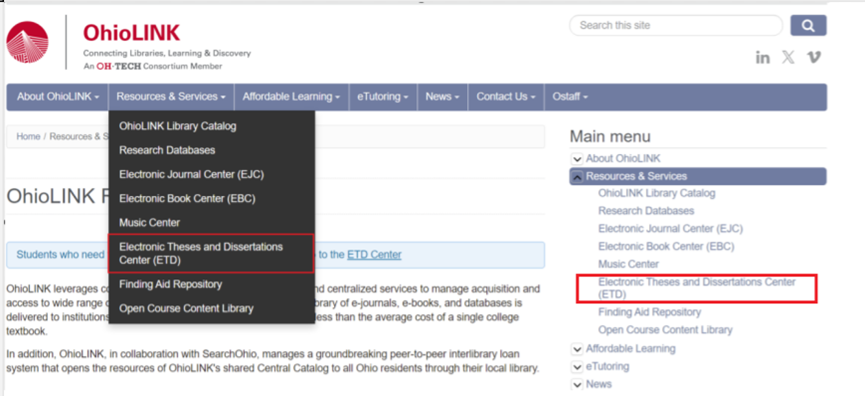Viewport: 865px width, 396px height.
Task: Open the Ostaff nav dropdown
Action: (x=570, y=97)
